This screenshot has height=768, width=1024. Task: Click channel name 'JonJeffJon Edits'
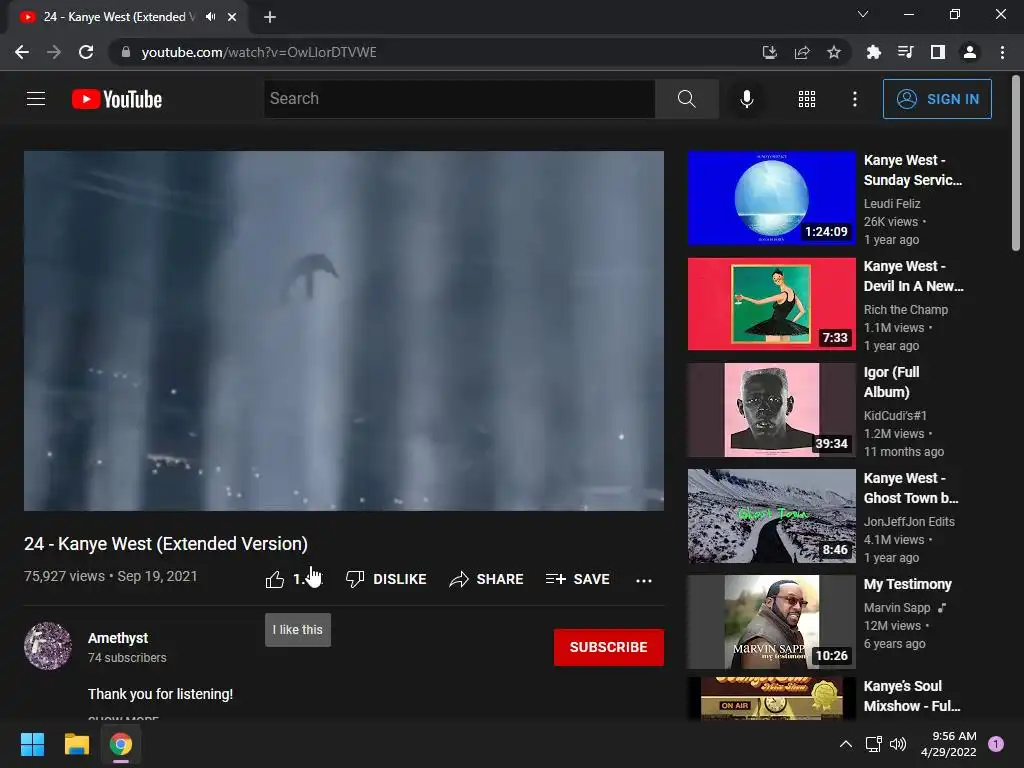tap(909, 521)
